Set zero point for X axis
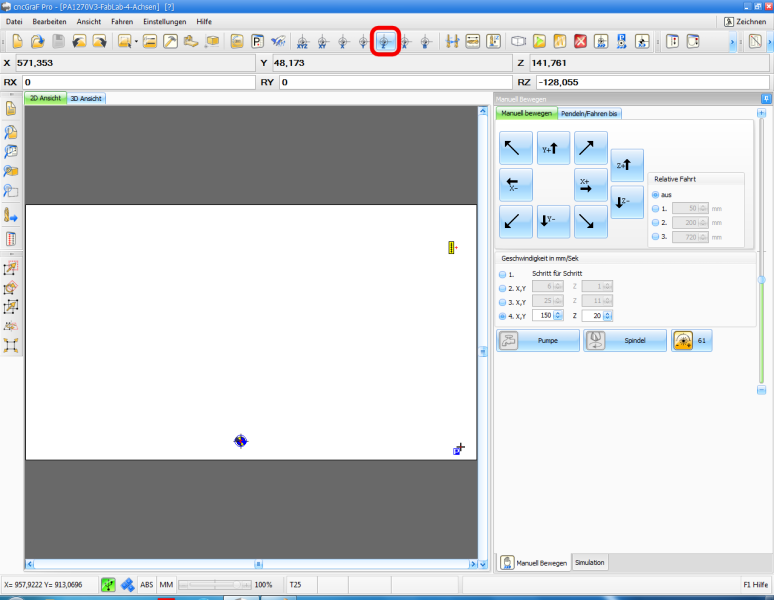Image resolution: width=774 pixels, height=600 pixels. (343, 42)
